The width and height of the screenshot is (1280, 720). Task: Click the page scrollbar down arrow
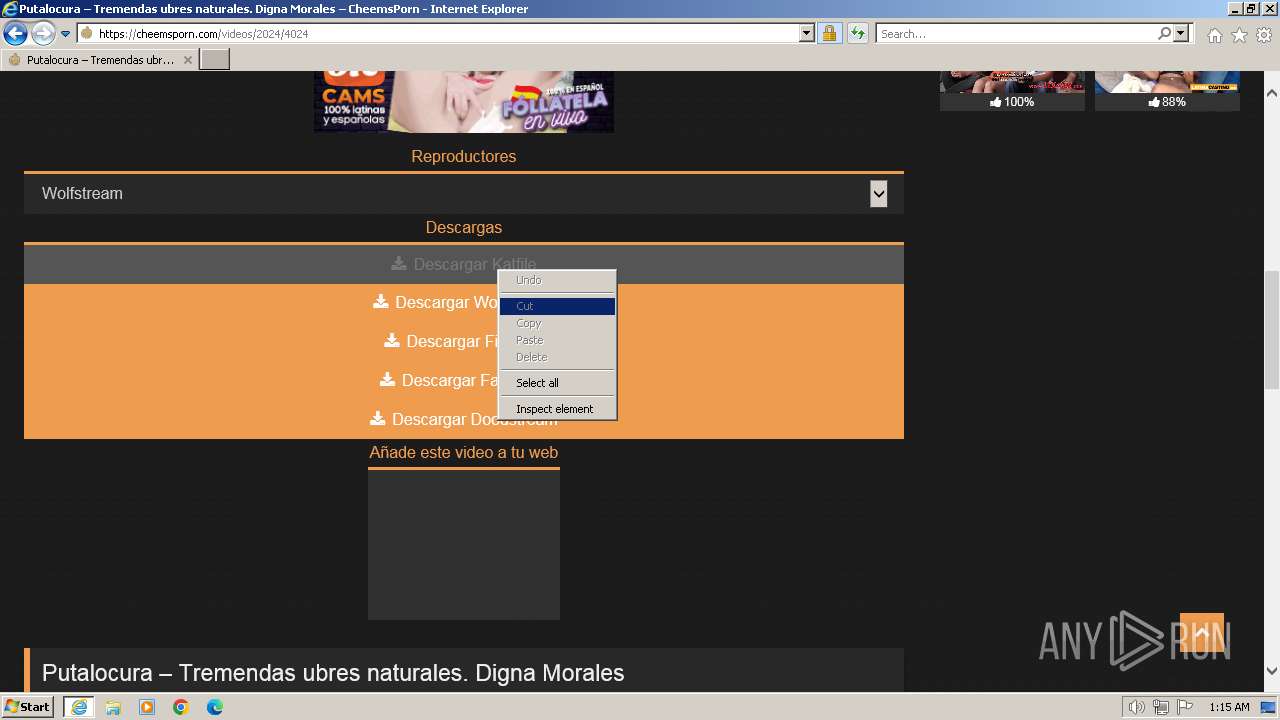[x=1271, y=671]
